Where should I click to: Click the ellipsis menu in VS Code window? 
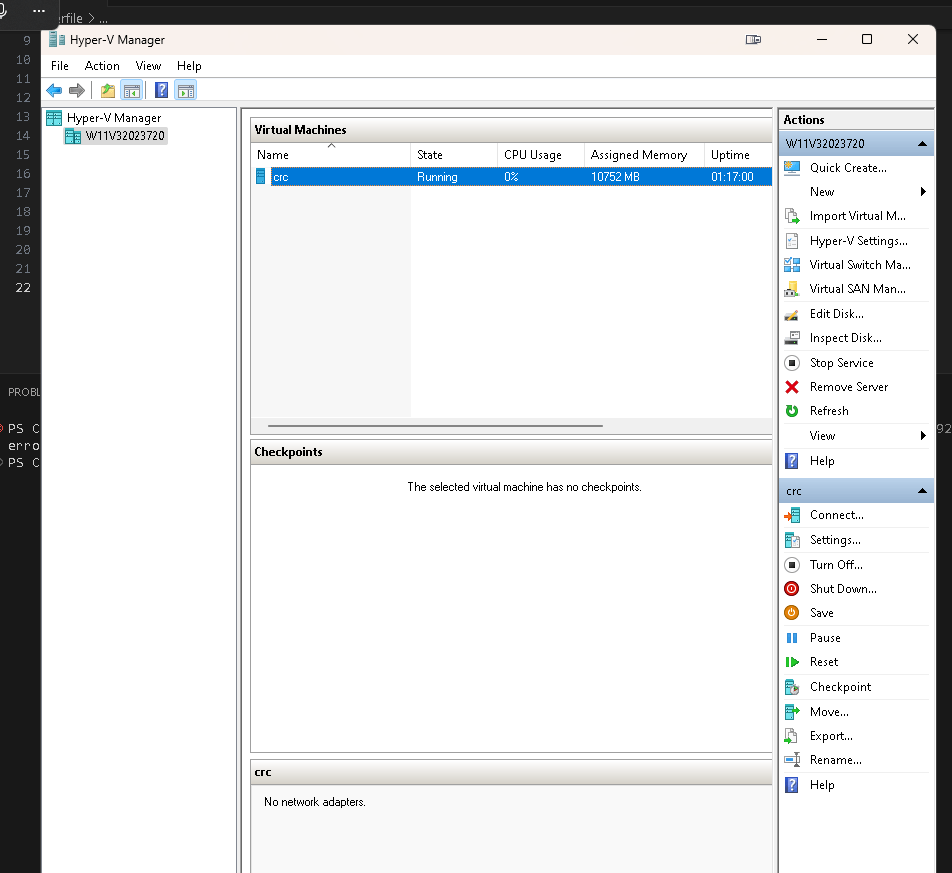[39, 11]
